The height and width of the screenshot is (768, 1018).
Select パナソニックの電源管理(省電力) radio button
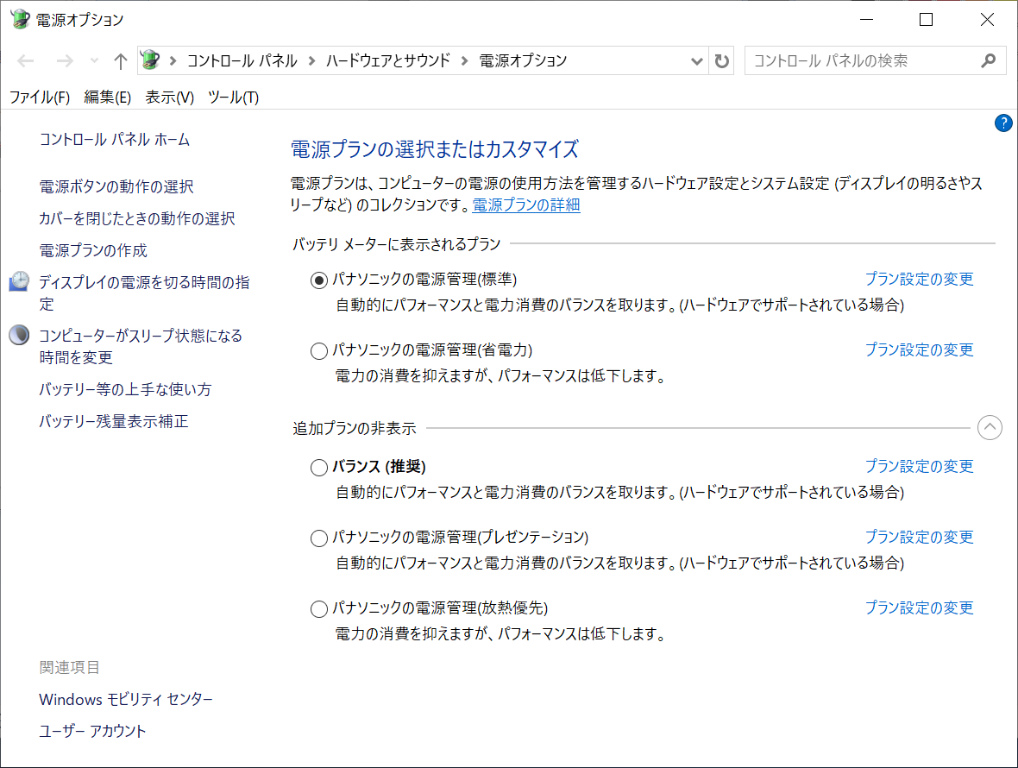click(x=319, y=351)
